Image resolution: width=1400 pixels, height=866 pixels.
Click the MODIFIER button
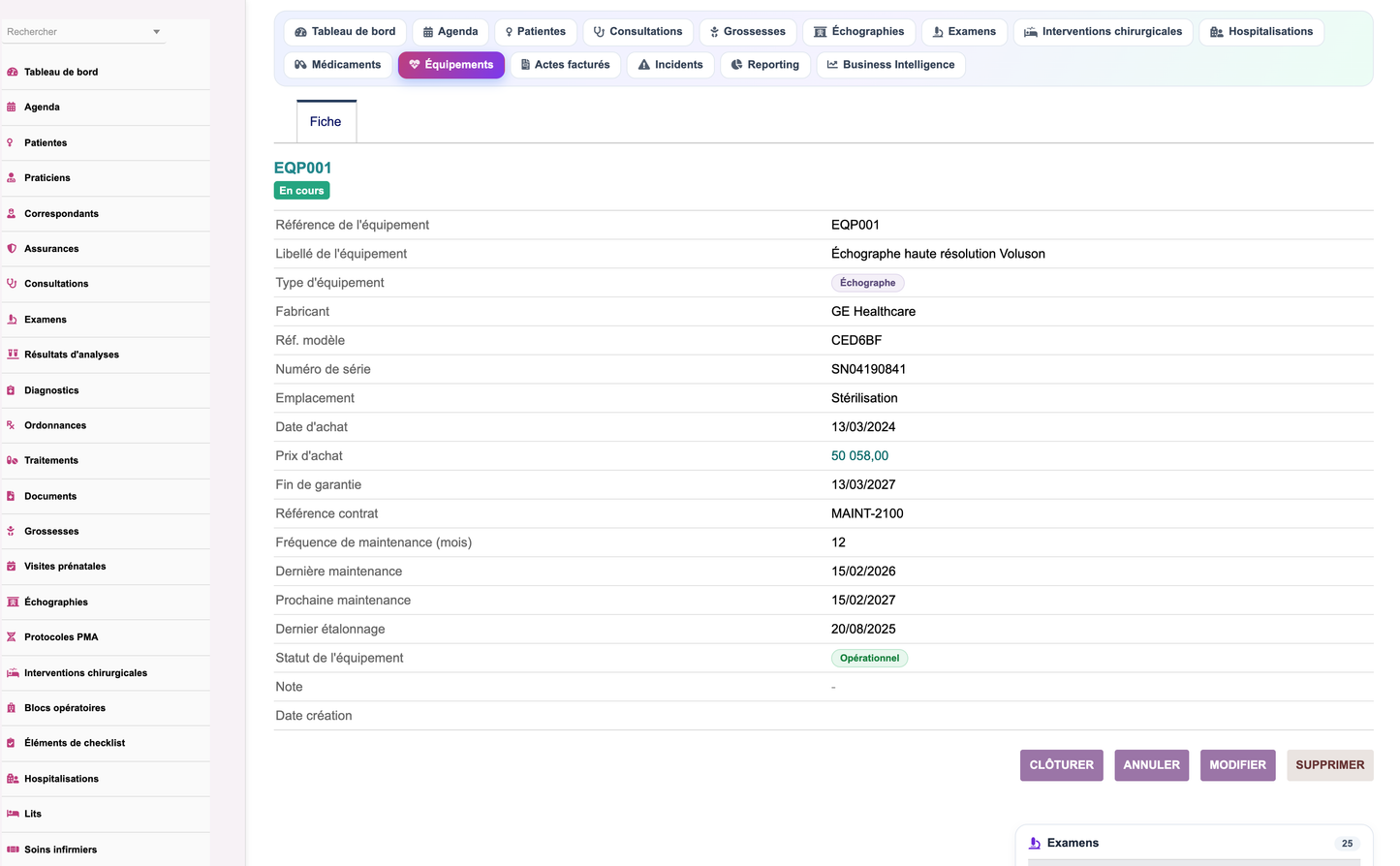[x=1238, y=765]
